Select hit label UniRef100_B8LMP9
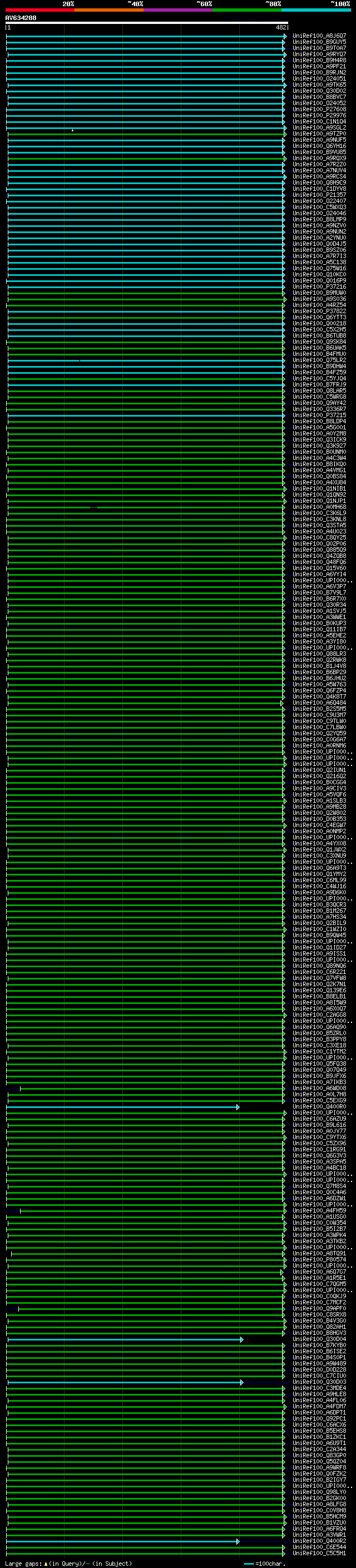This screenshot has height=1568, width=356. (x=319, y=219)
